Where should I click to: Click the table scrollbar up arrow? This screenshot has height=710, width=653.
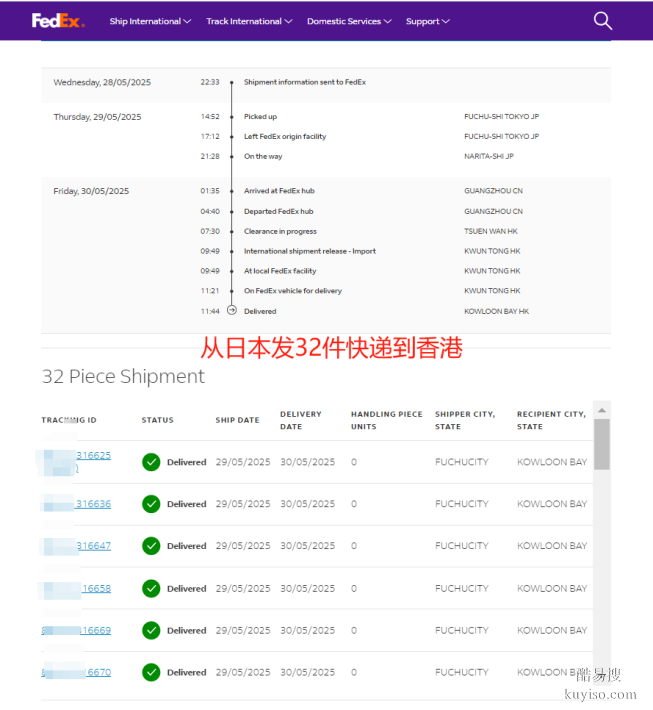tap(602, 410)
